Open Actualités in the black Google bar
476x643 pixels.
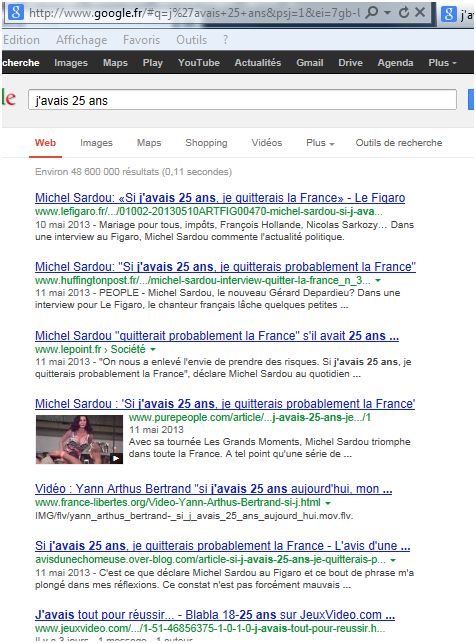pyautogui.click(x=258, y=63)
